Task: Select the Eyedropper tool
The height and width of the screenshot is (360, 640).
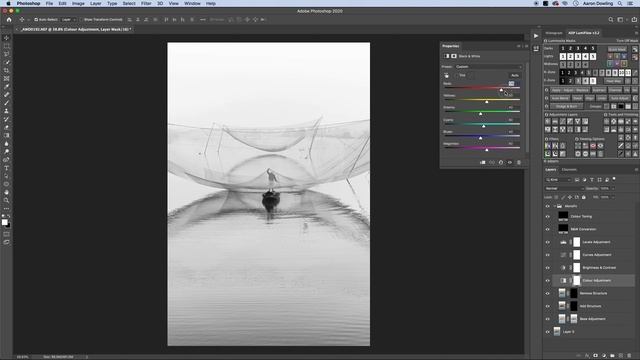Action: point(6,87)
